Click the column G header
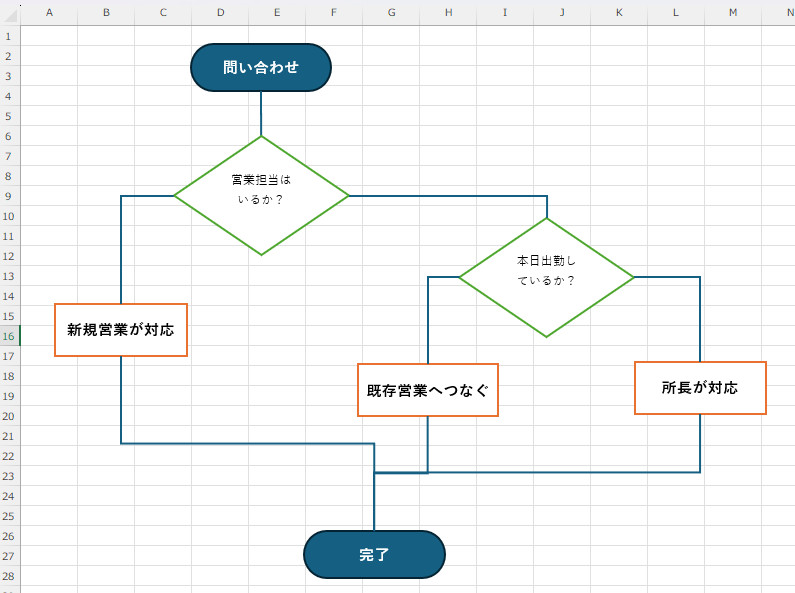The height and width of the screenshot is (593, 795). coord(391,12)
